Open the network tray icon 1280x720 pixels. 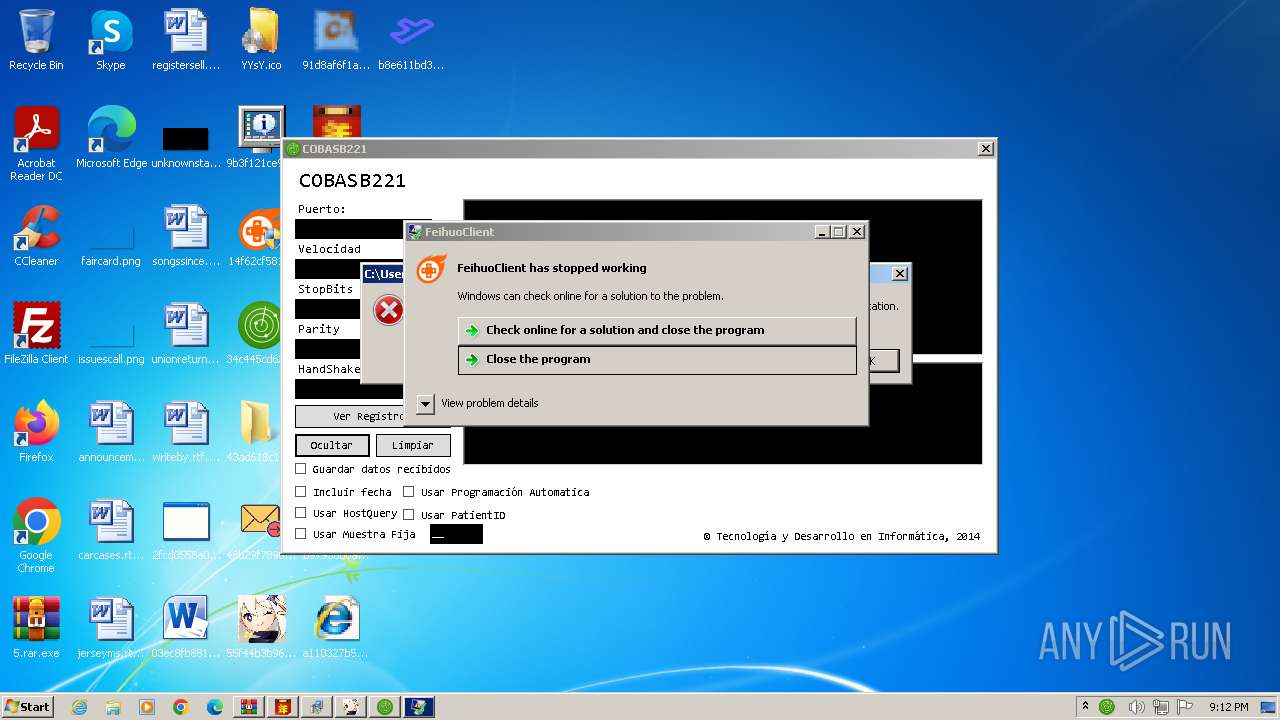[1162, 707]
